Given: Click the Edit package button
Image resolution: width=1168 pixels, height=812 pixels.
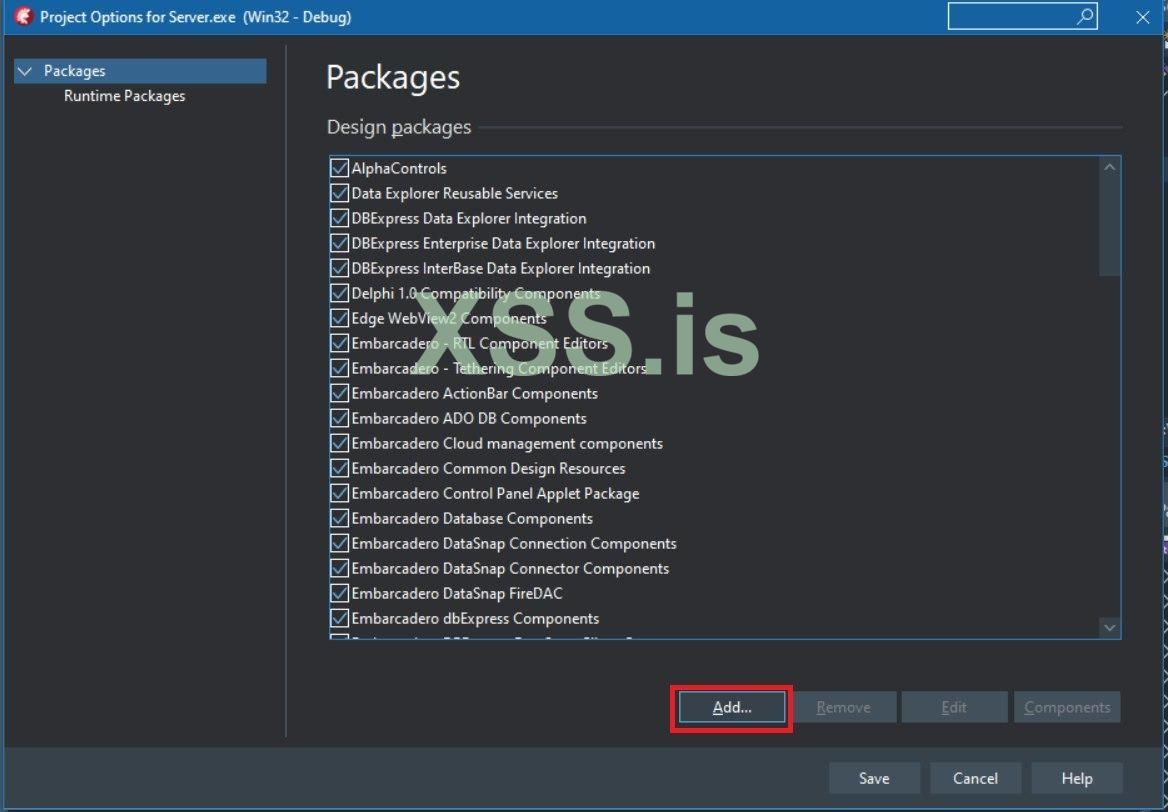Looking at the screenshot, I should tap(954, 707).
